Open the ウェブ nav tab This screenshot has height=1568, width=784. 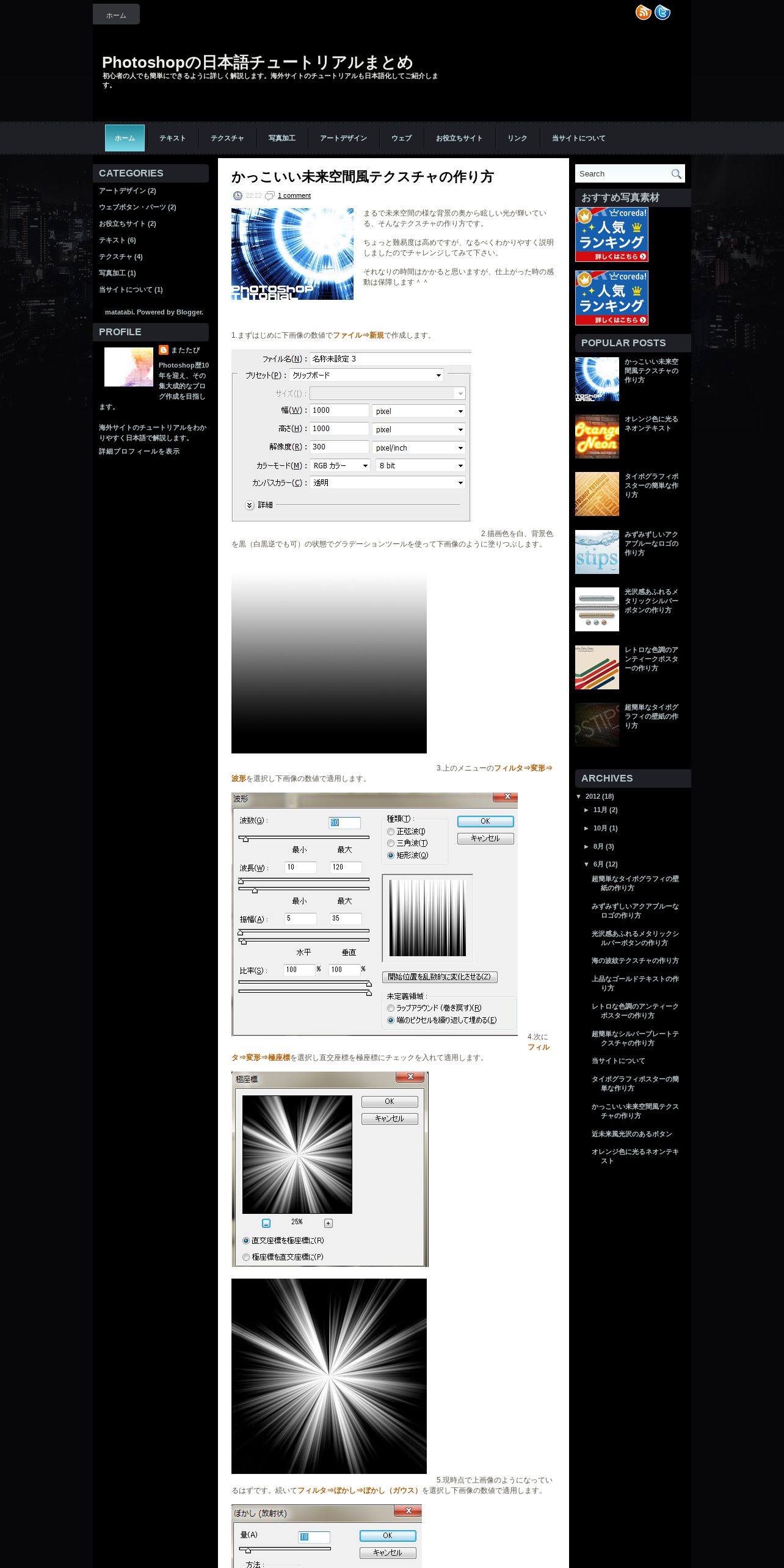(x=401, y=138)
